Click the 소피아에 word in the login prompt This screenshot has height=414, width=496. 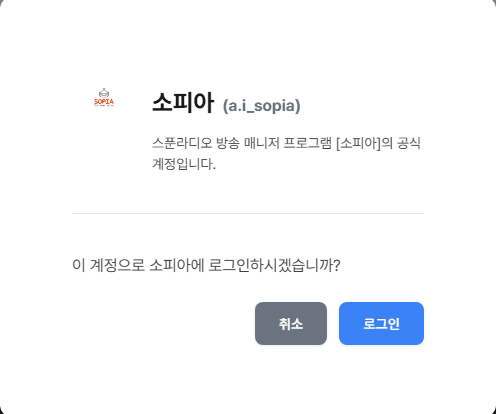[177, 265]
